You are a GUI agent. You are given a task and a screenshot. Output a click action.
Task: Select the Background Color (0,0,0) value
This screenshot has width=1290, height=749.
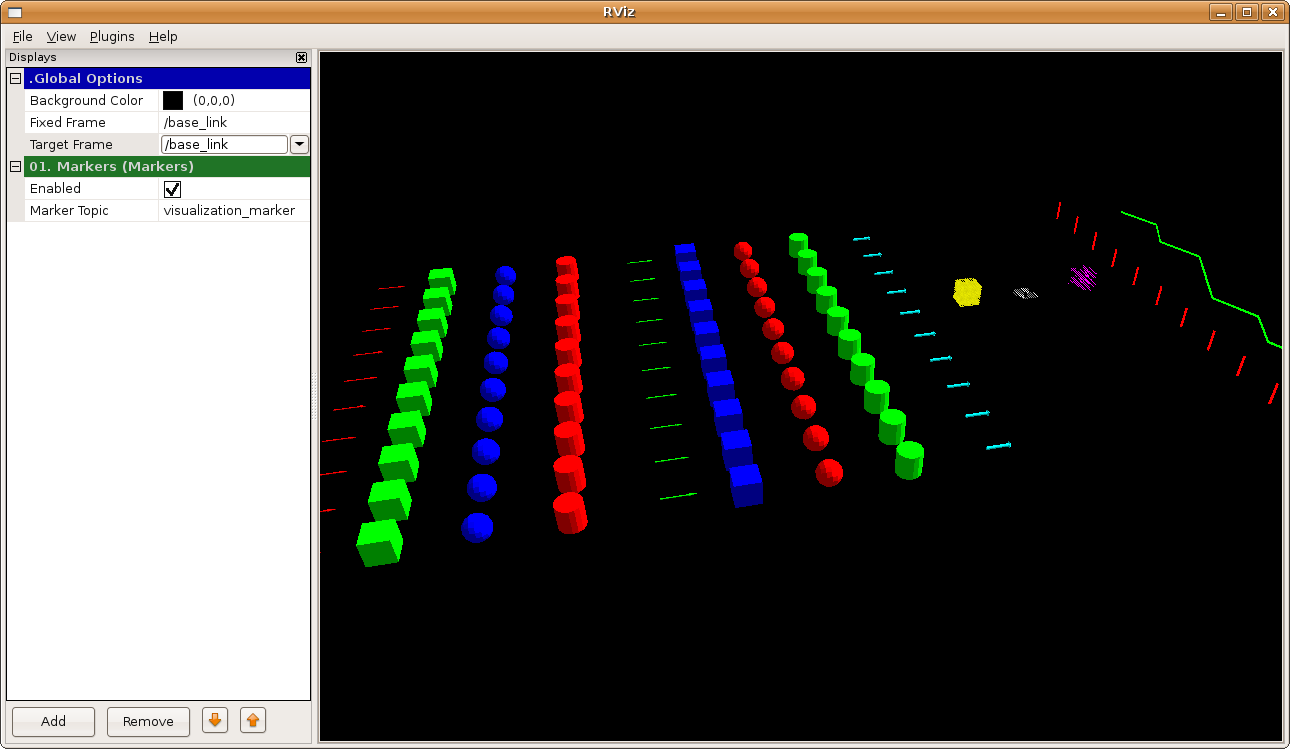tap(214, 100)
